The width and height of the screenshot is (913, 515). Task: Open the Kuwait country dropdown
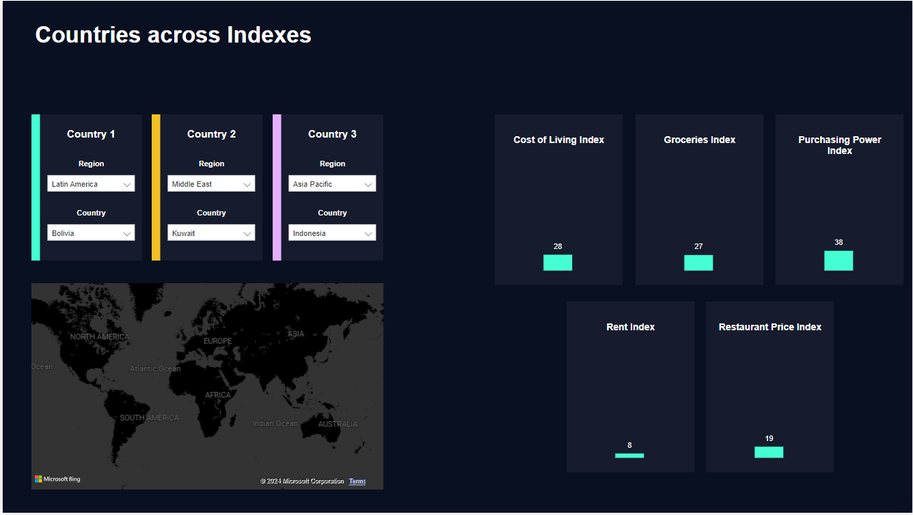pos(211,233)
